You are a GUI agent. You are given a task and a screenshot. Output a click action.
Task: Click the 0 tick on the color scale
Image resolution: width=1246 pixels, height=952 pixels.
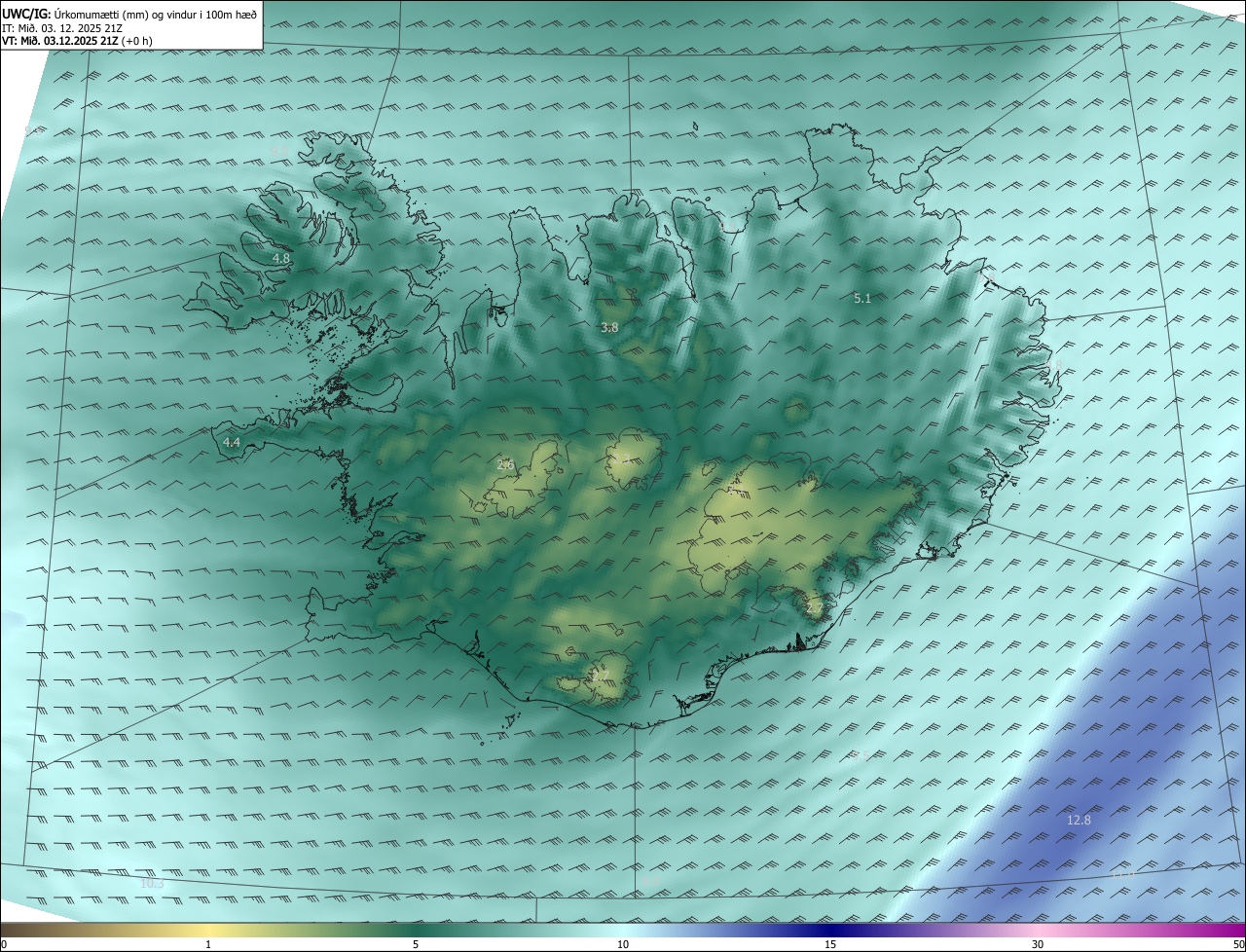(4, 945)
